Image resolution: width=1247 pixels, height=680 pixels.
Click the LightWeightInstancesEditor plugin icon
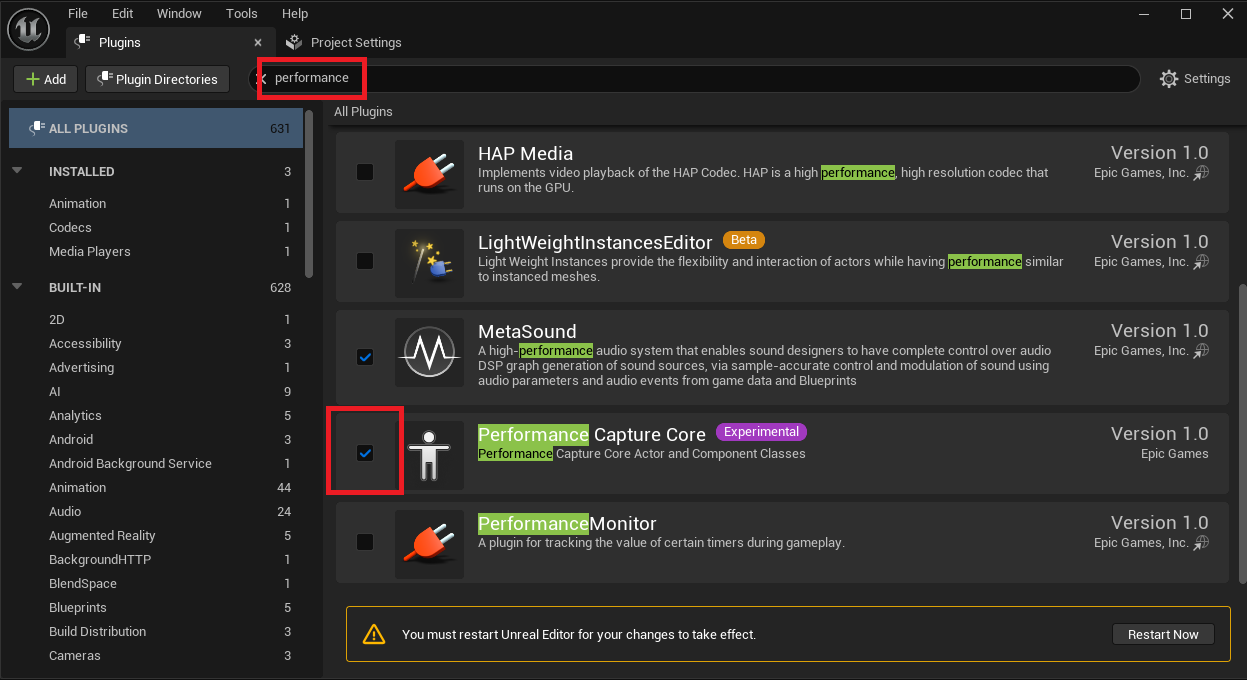tap(430, 263)
